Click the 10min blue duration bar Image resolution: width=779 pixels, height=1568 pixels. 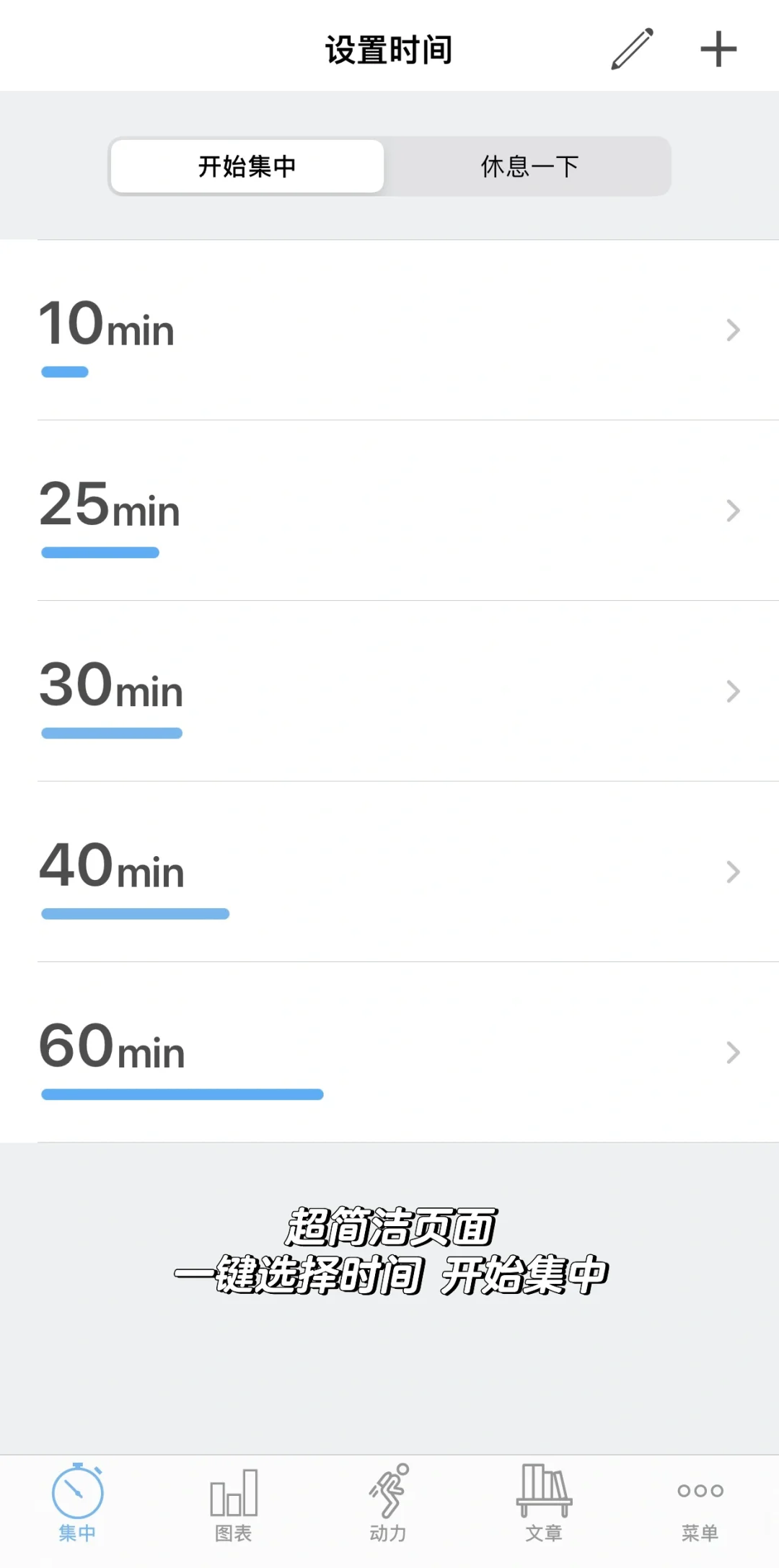pyautogui.click(x=65, y=372)
